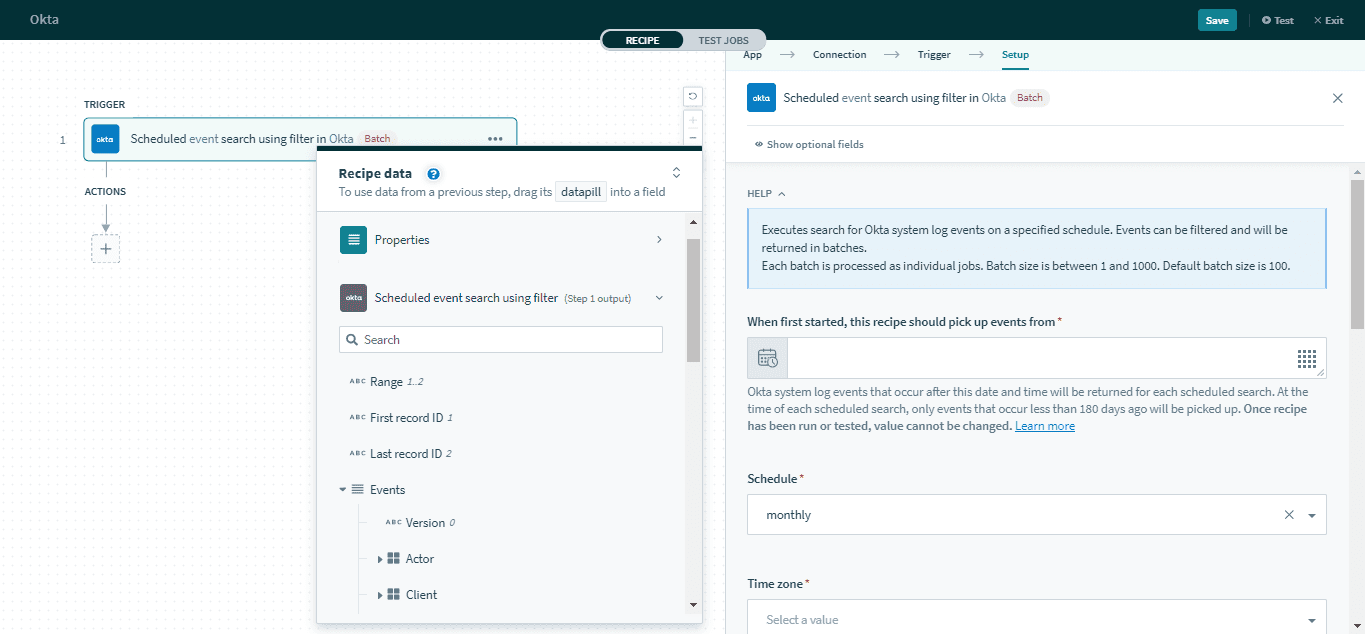Expand the Actor tree node
This screenshot has height=634, width=1365.
pyautogui.click(x=380, y=559)
